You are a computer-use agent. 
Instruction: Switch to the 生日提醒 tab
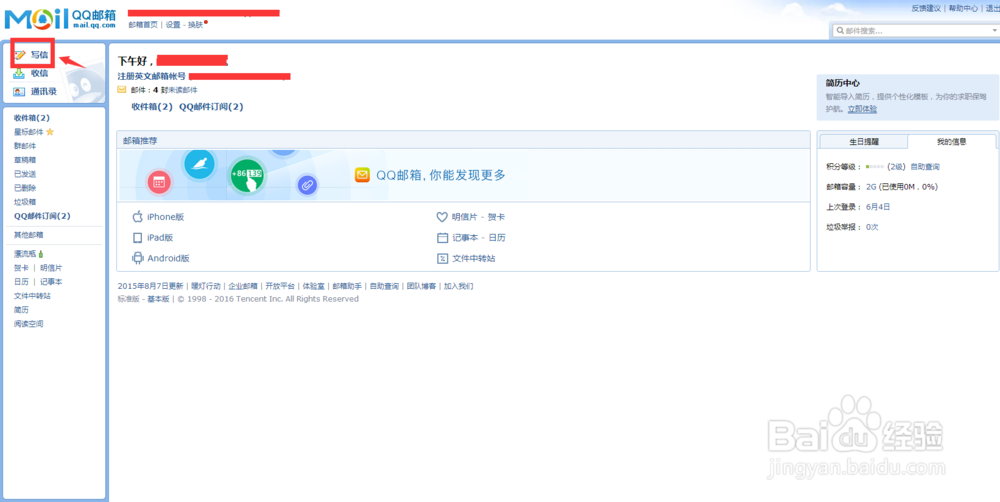pos(864,142)
